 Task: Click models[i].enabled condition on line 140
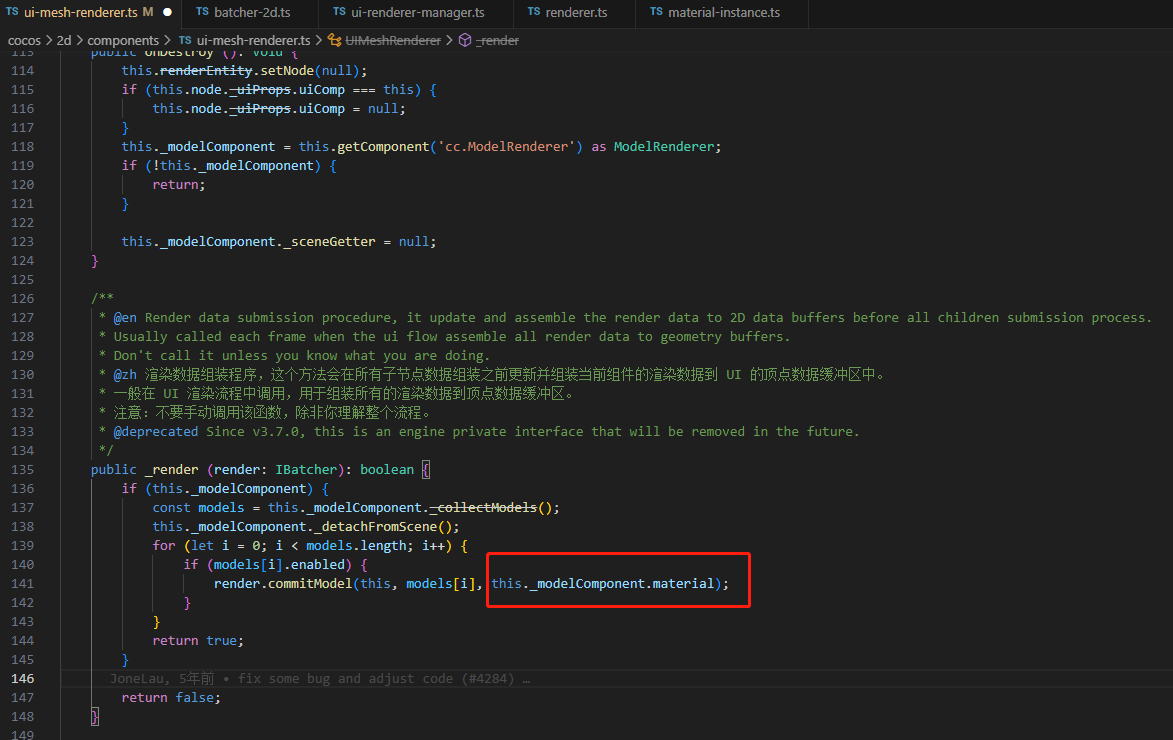[279, 565]
